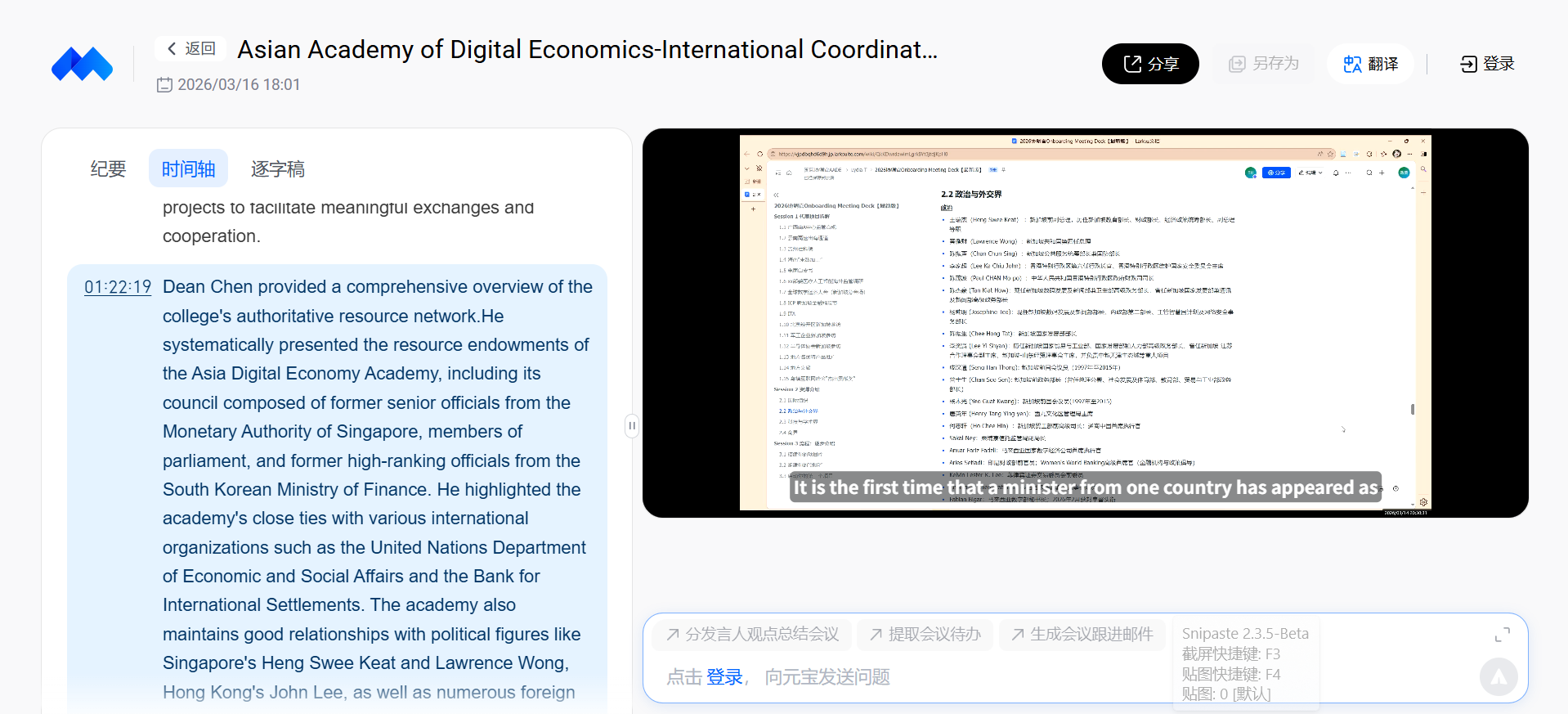Click the Tencent Meeting logo
The height and width of the screenshot is (714, 1568).
pos(82,64)
